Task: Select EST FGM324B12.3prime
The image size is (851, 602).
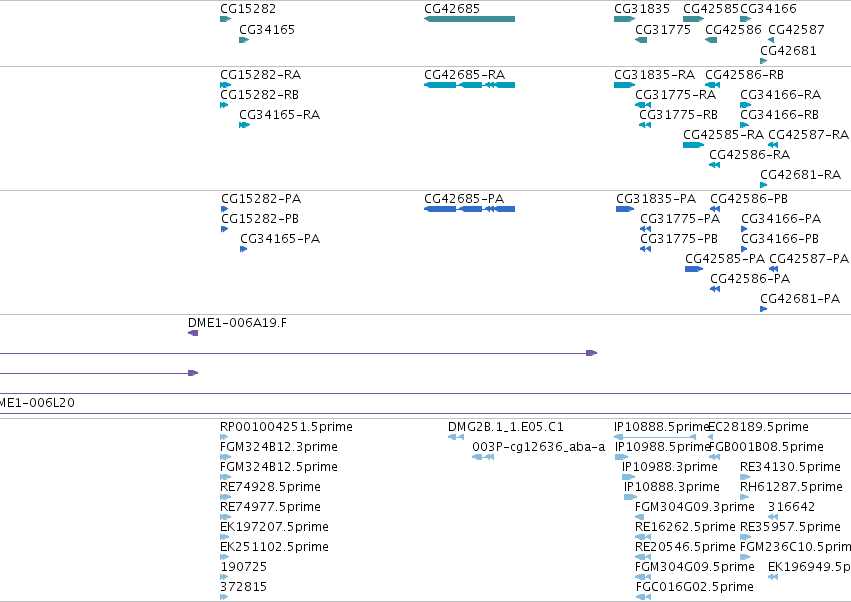Action: click(x=278, y=447)
